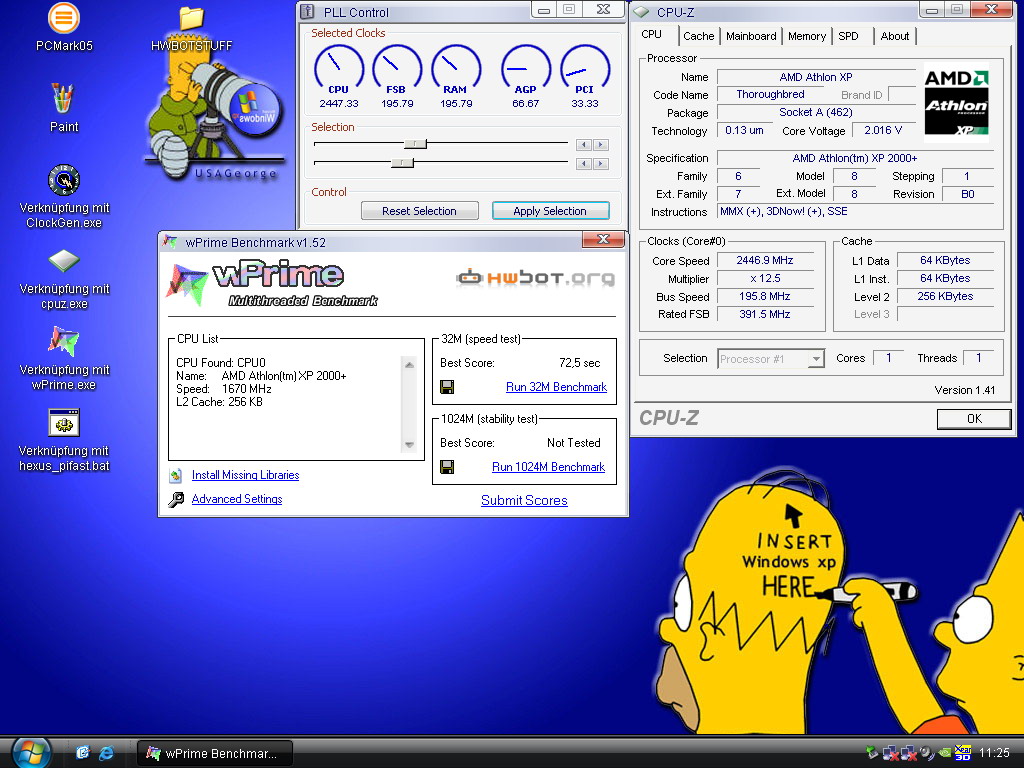Switch to the CPU tab in CPU-Z
The width and height of the screenshot is (1024, 768).
[651, 35]
